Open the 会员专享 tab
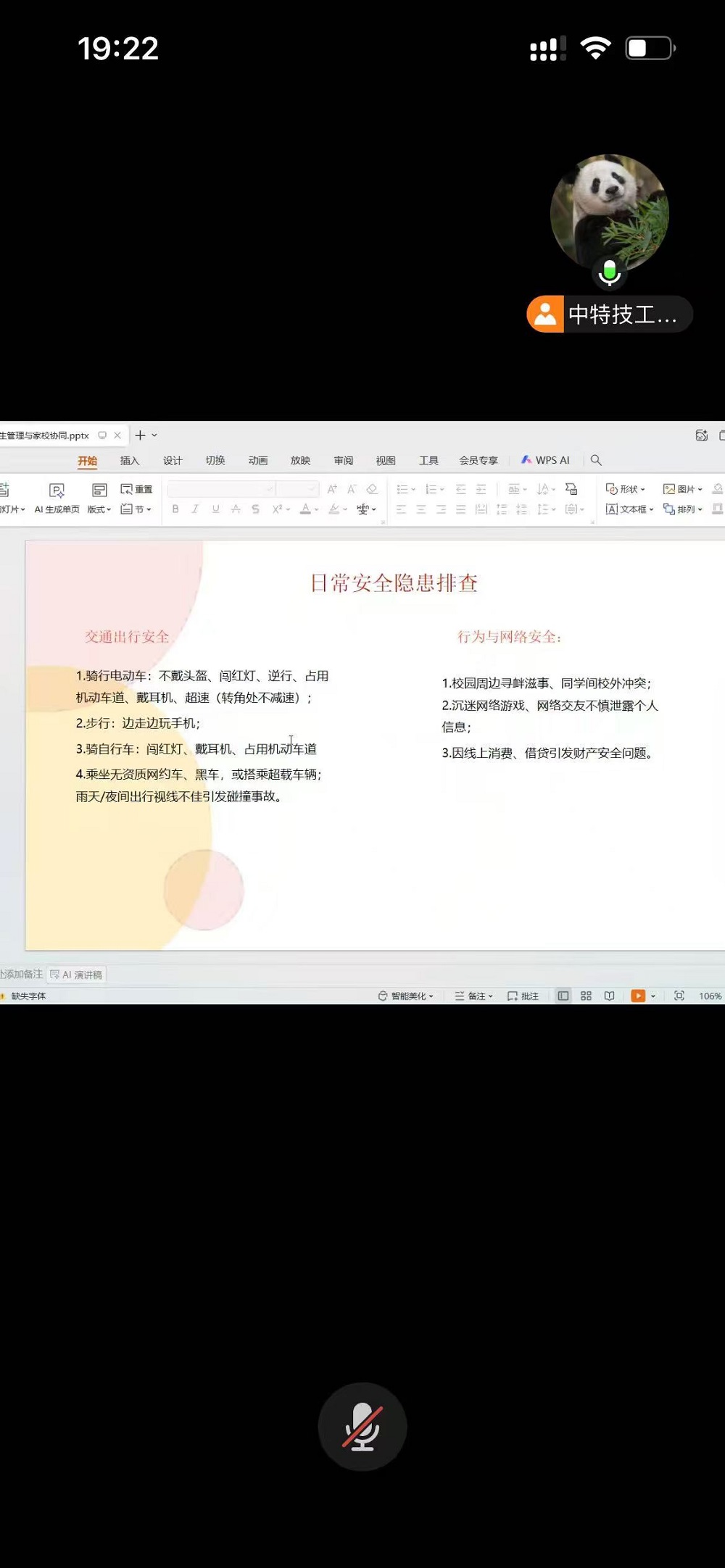The height and width of the screenshot is (1568, 725). (478, 460)
